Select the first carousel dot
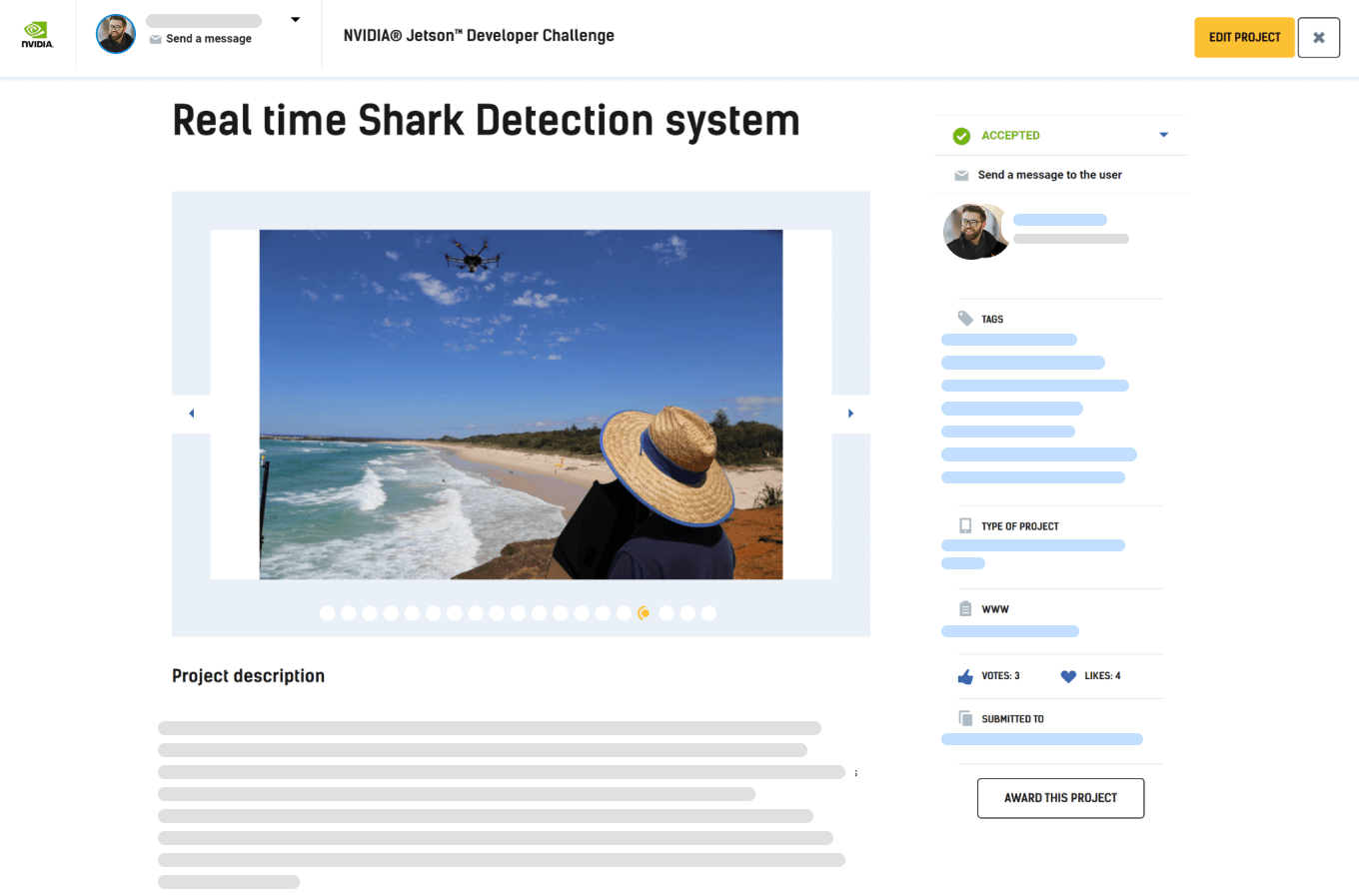1359x896 pixels. [327, 613]
